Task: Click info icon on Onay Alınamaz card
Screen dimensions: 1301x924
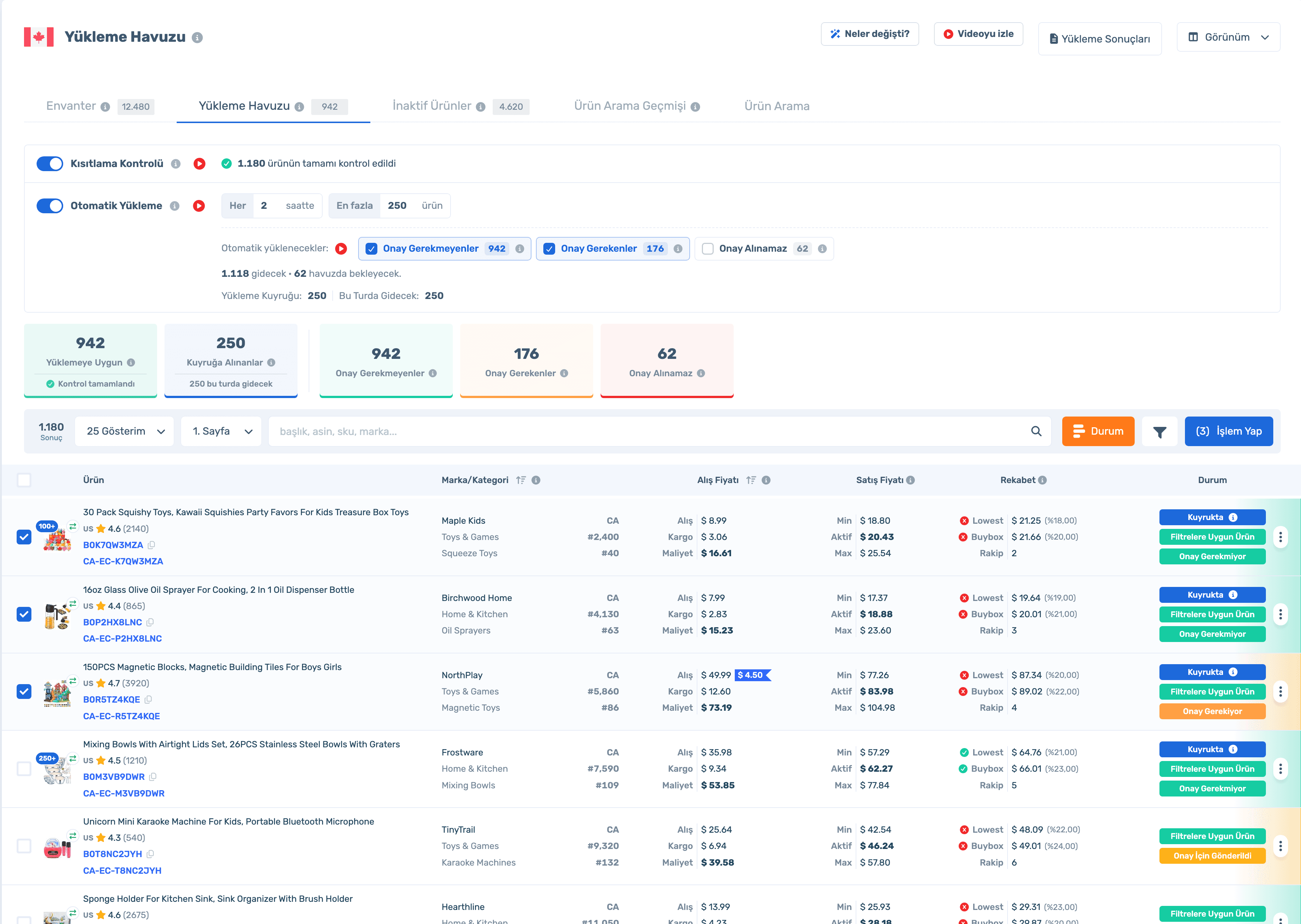Action: pos(701,373)
